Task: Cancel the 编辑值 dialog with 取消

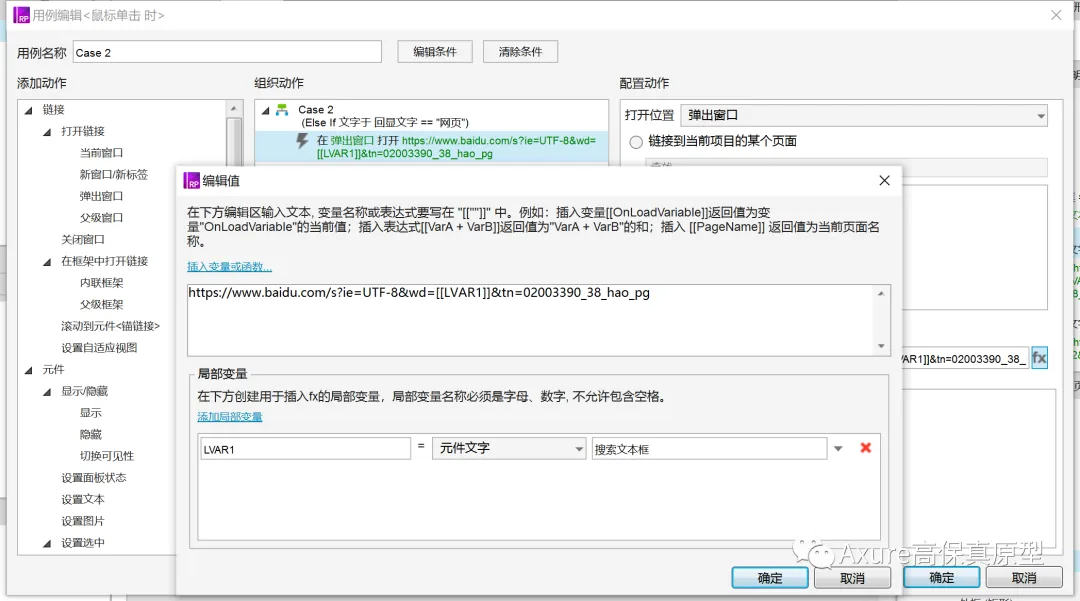Action: pos(852,578)
